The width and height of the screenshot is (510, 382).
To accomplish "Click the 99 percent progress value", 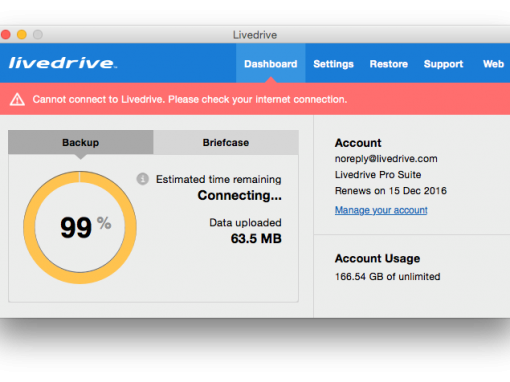I will 76,228.
